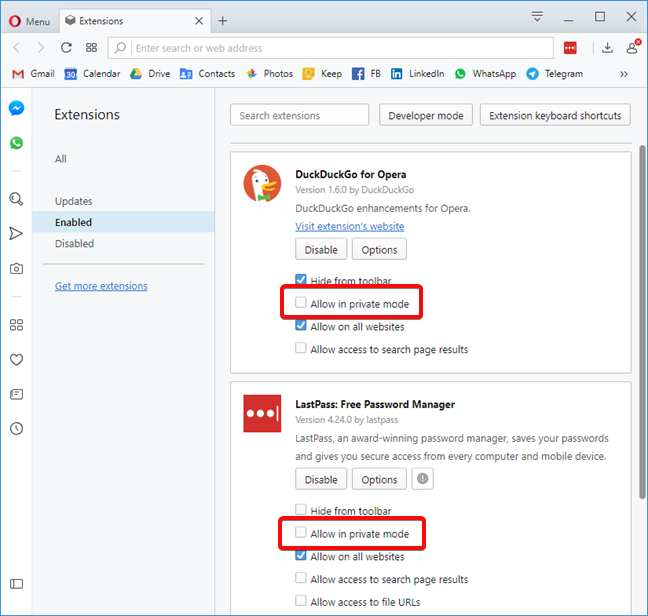Screen dimensions: 648x616
Task: Open Calendar bookmark
Action: tap(92, 74)
